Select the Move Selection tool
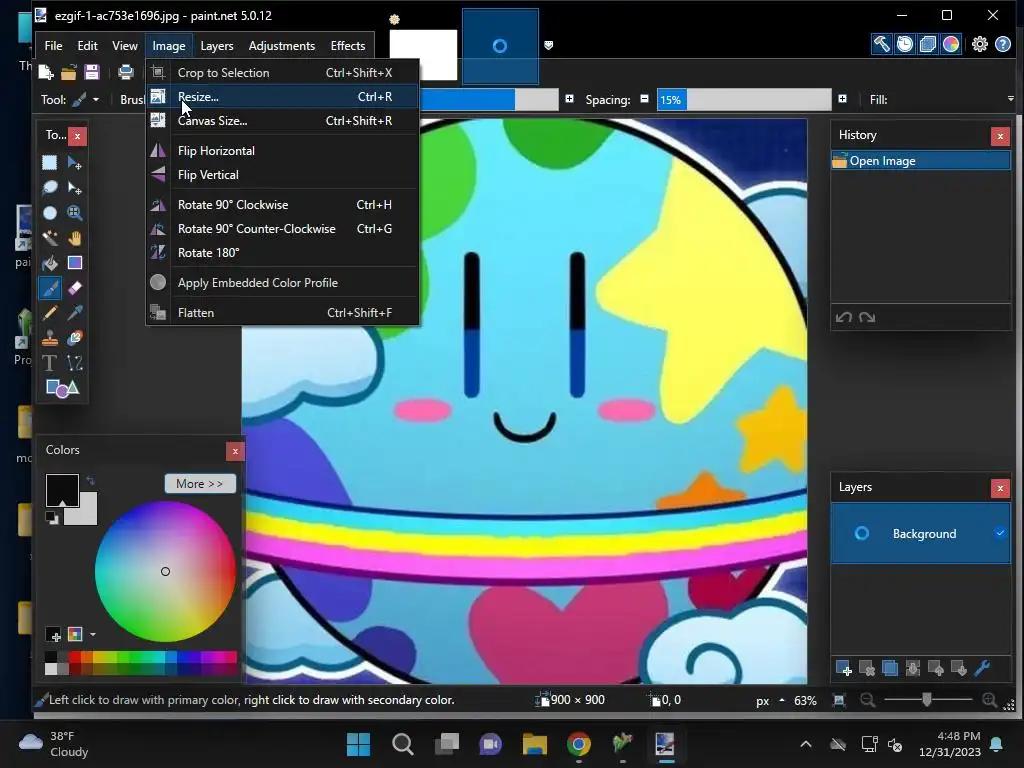This screenshot has height=768, width=1024. point(74,188)
